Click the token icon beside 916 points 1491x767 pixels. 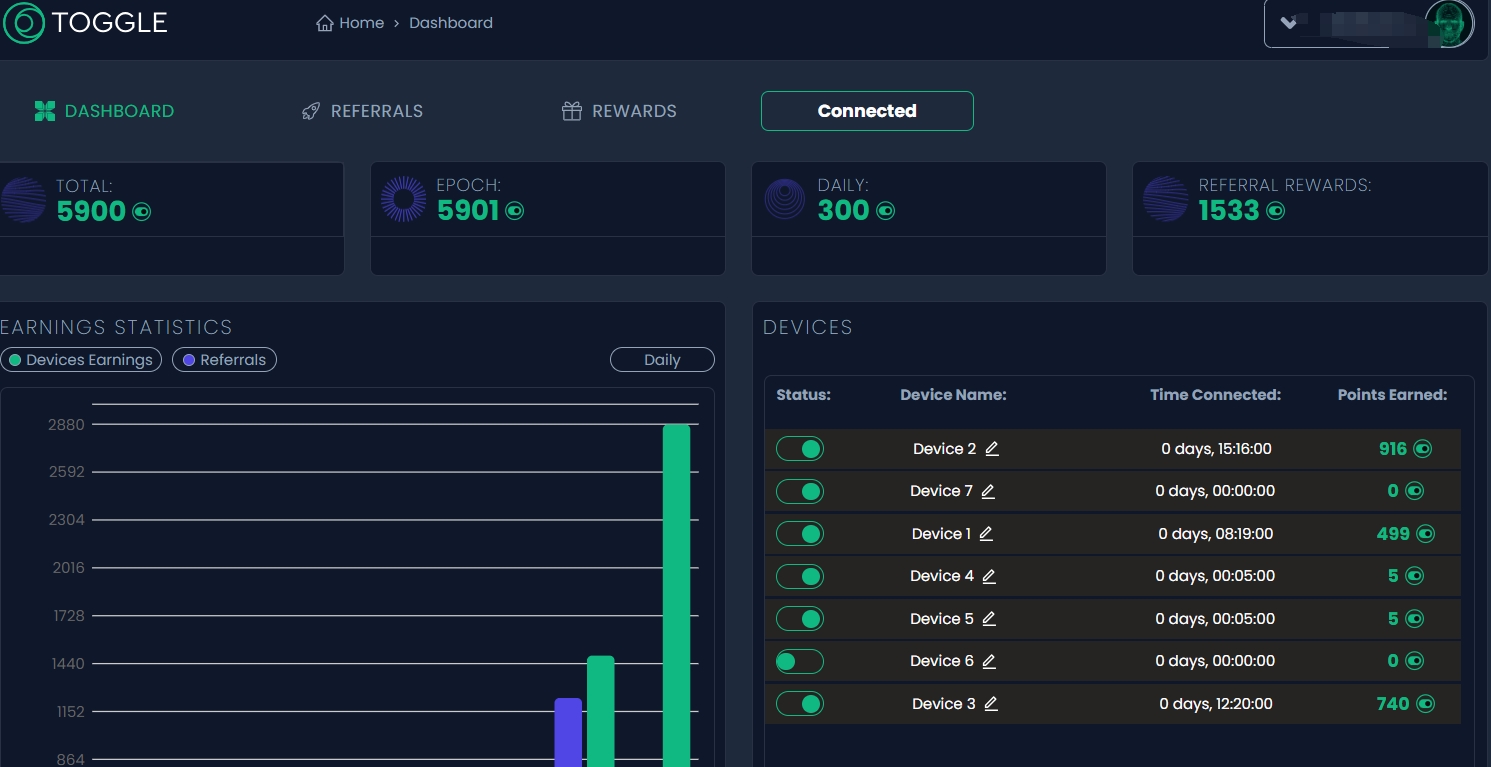pos(1422,449)
